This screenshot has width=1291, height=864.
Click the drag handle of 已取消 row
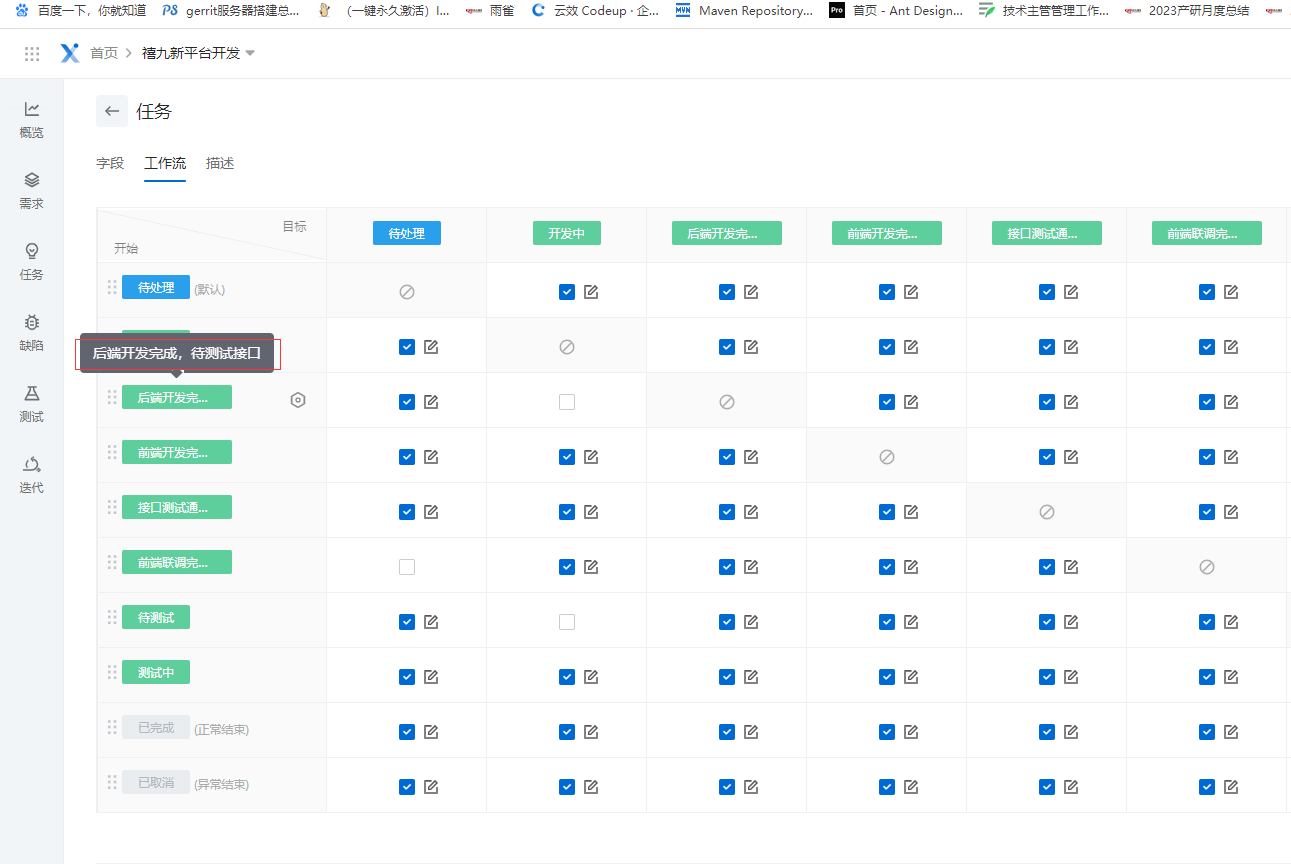point(112,782)
